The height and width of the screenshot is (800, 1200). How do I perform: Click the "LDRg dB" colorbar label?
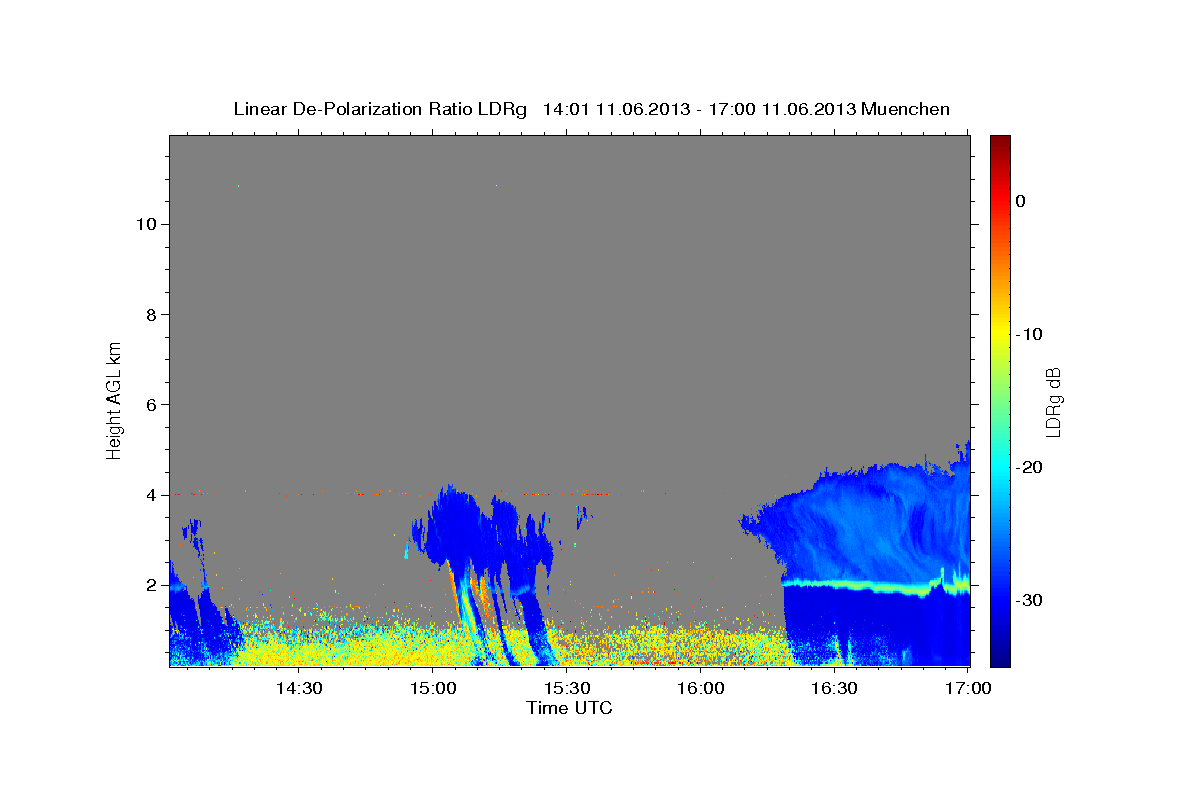tap(1053, 402)
